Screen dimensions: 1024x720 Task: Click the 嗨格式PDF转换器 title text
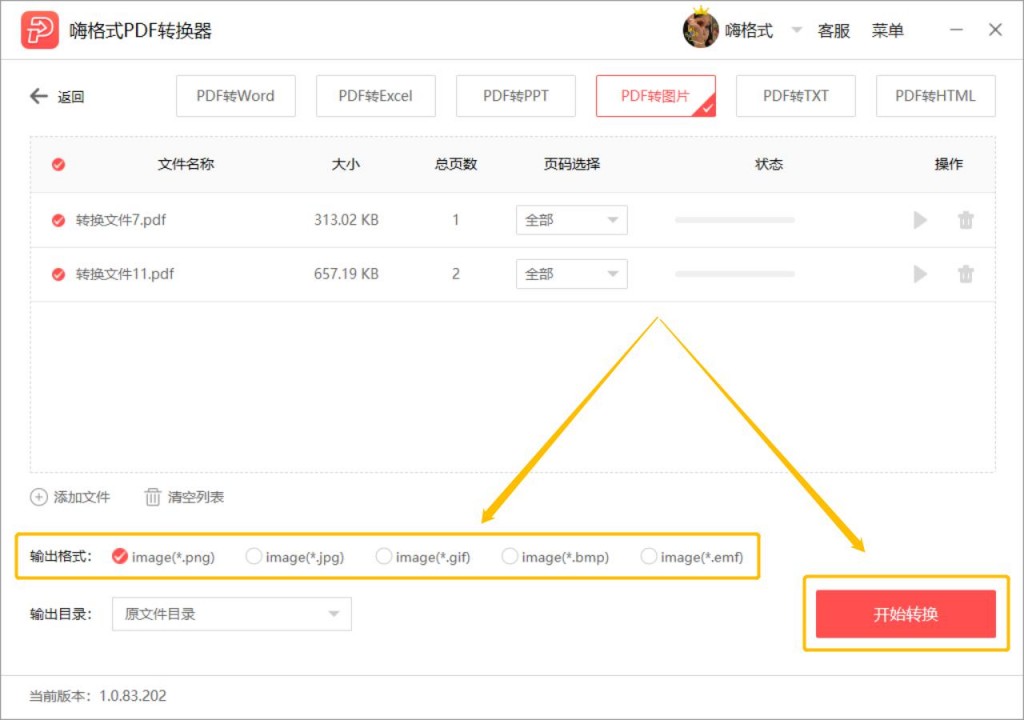pyautogui.click(x=140, y=30)
